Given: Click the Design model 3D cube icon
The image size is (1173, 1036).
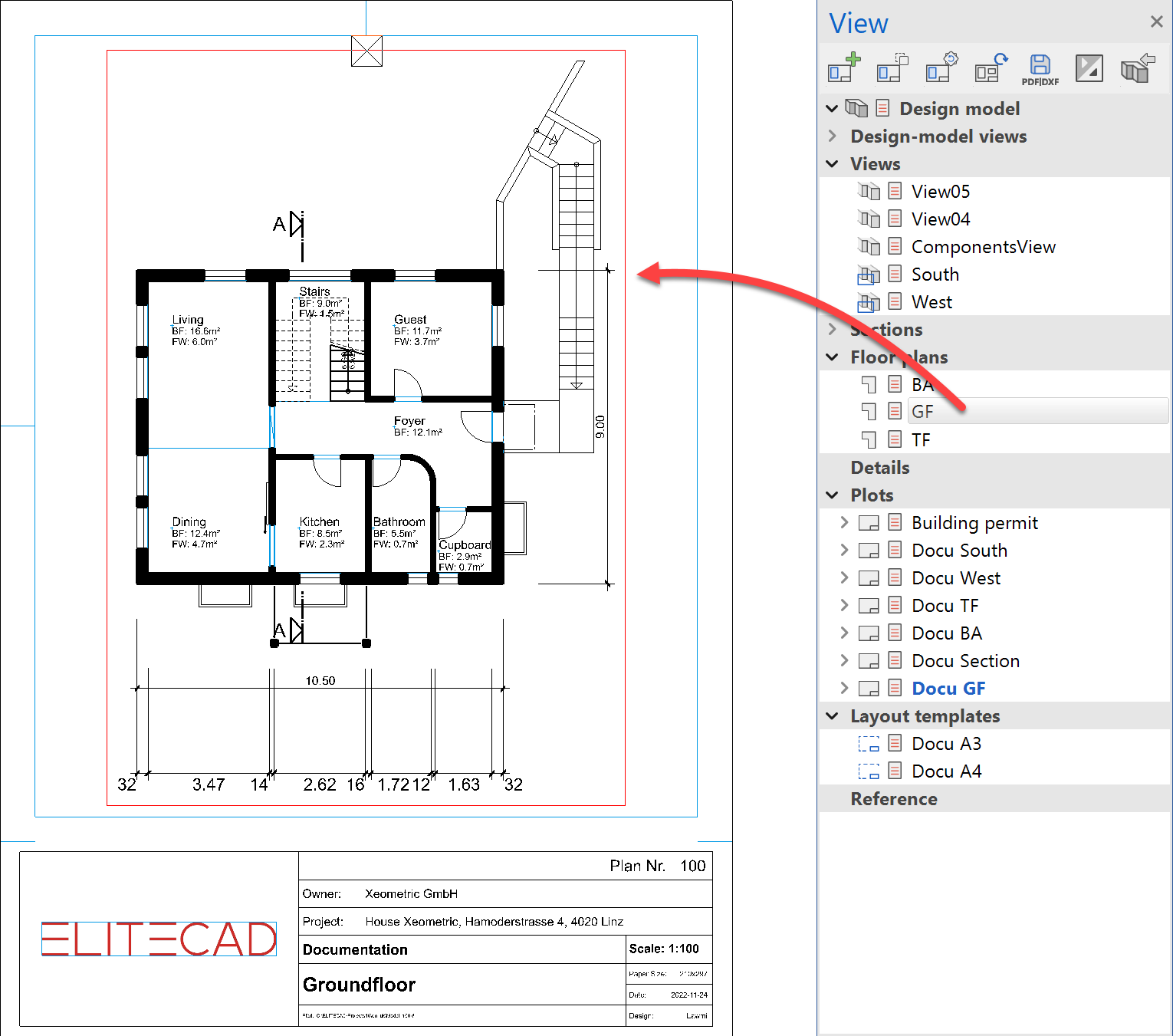Looking at the screenshot, I should (857, 108).
